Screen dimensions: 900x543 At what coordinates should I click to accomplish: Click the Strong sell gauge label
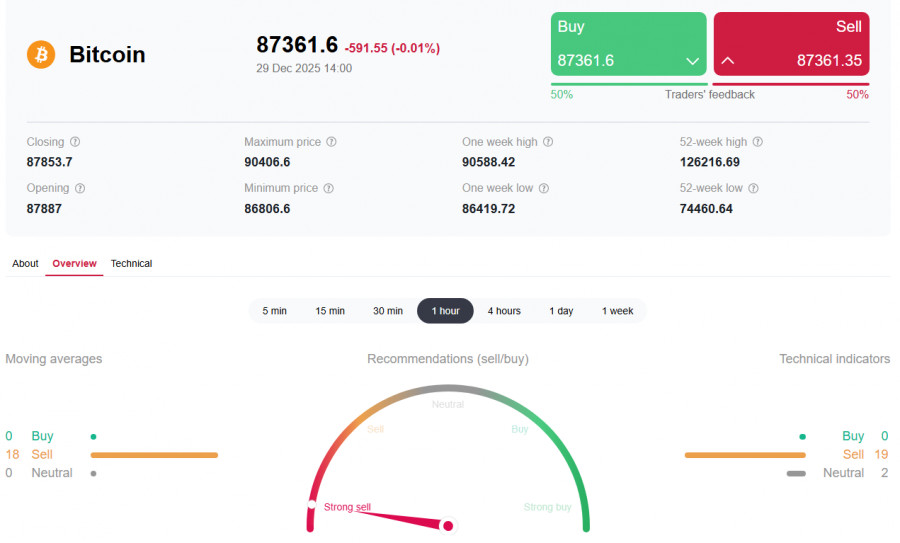[x=347, y=507]
